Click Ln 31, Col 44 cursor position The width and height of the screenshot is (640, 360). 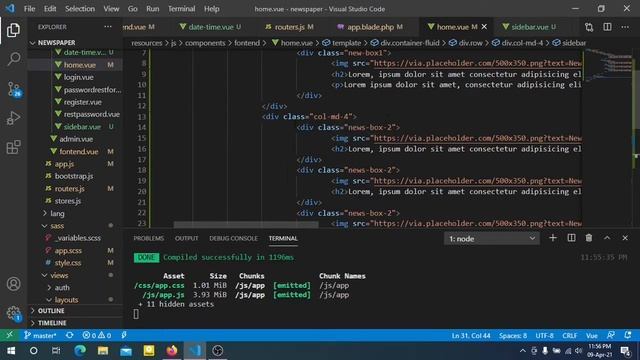pyautogui.click(x=471, y=336)
